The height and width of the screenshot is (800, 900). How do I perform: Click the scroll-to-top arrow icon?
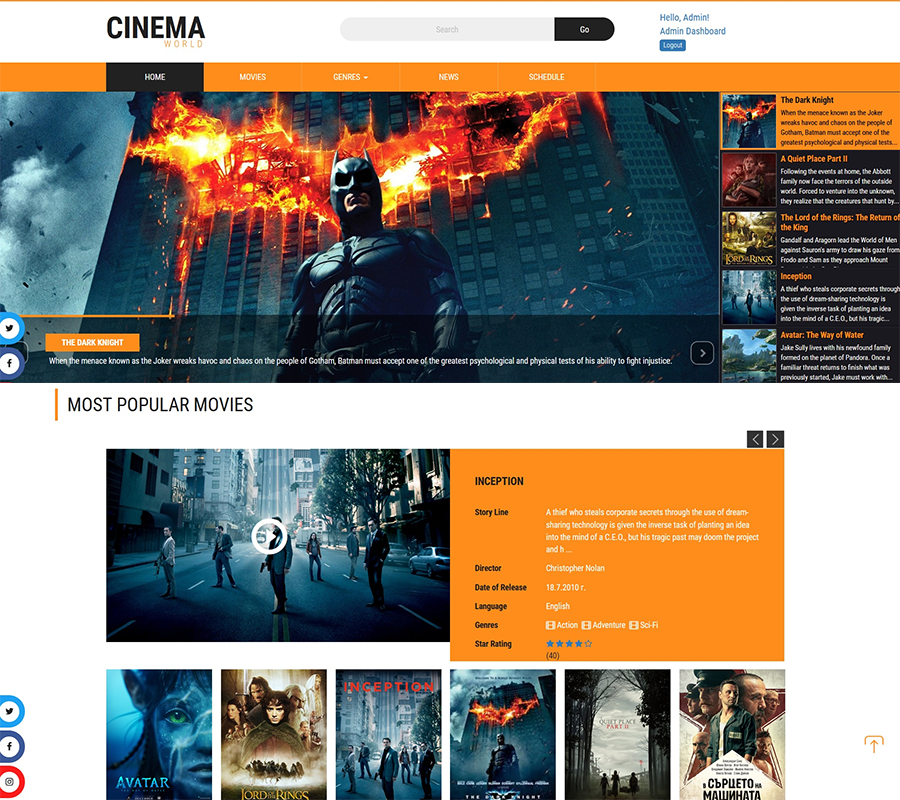[873, 745]
